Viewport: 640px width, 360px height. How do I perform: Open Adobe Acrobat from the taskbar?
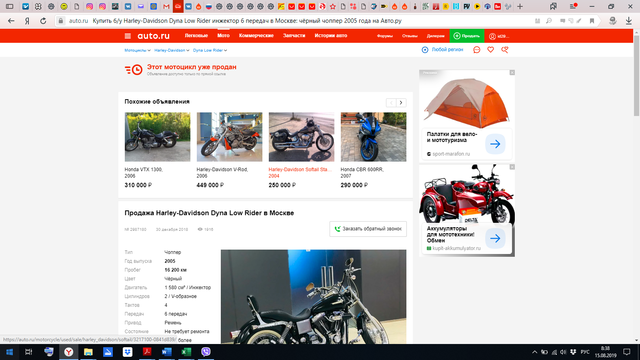[x=147, y=352]
